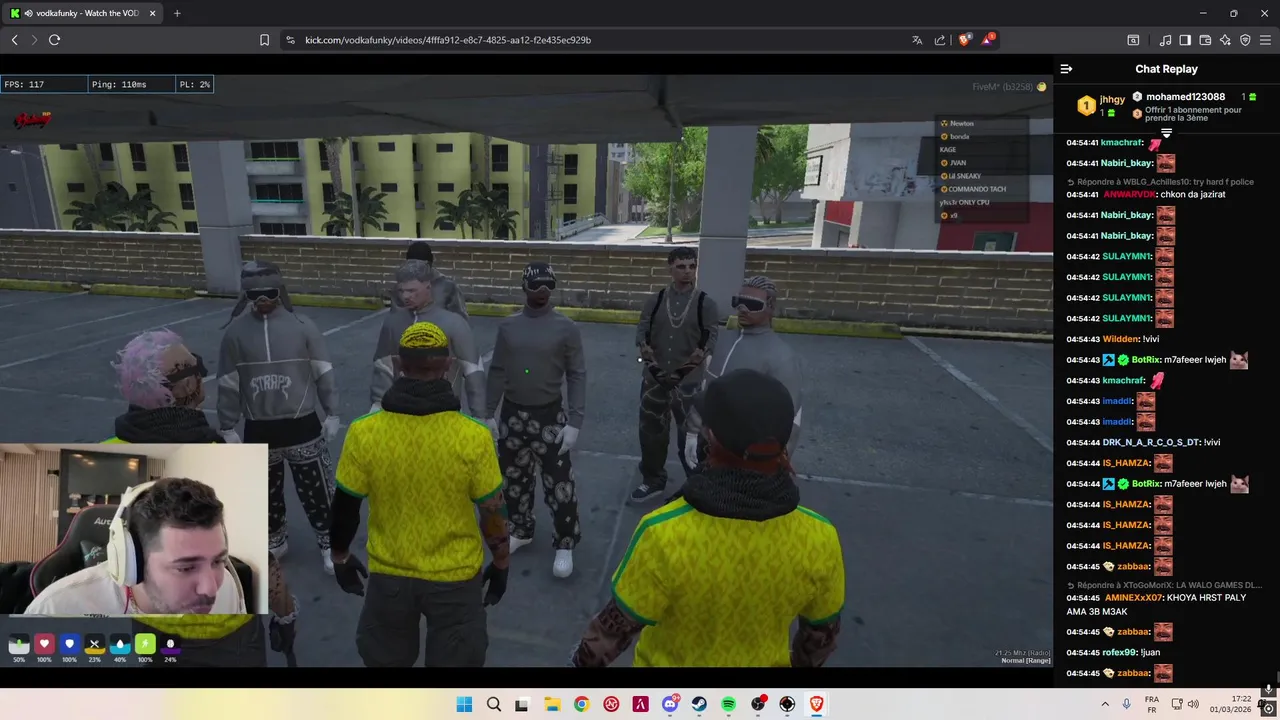
Task: Open the browser main menu hamburger
Action: [1266, 40]
